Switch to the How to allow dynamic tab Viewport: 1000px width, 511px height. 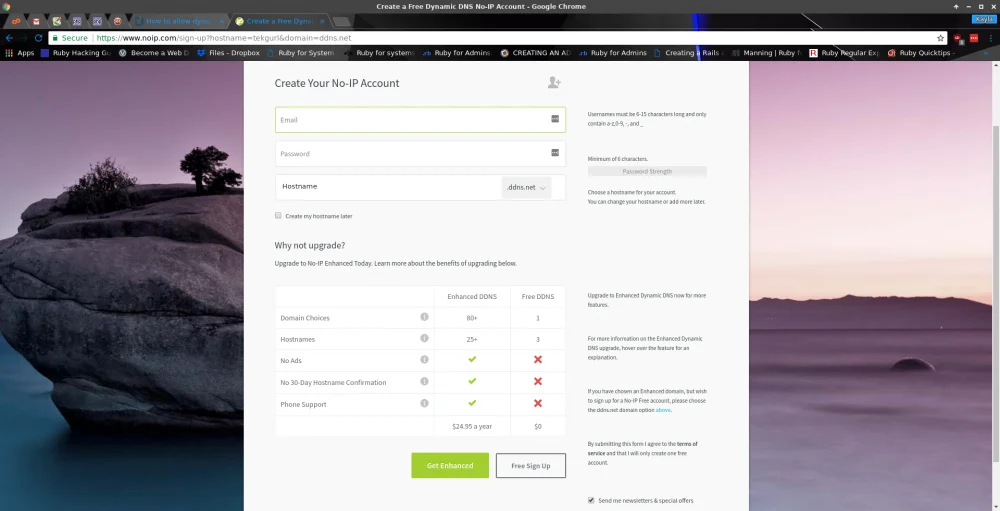pyautogui.click(x=180, y=21)
